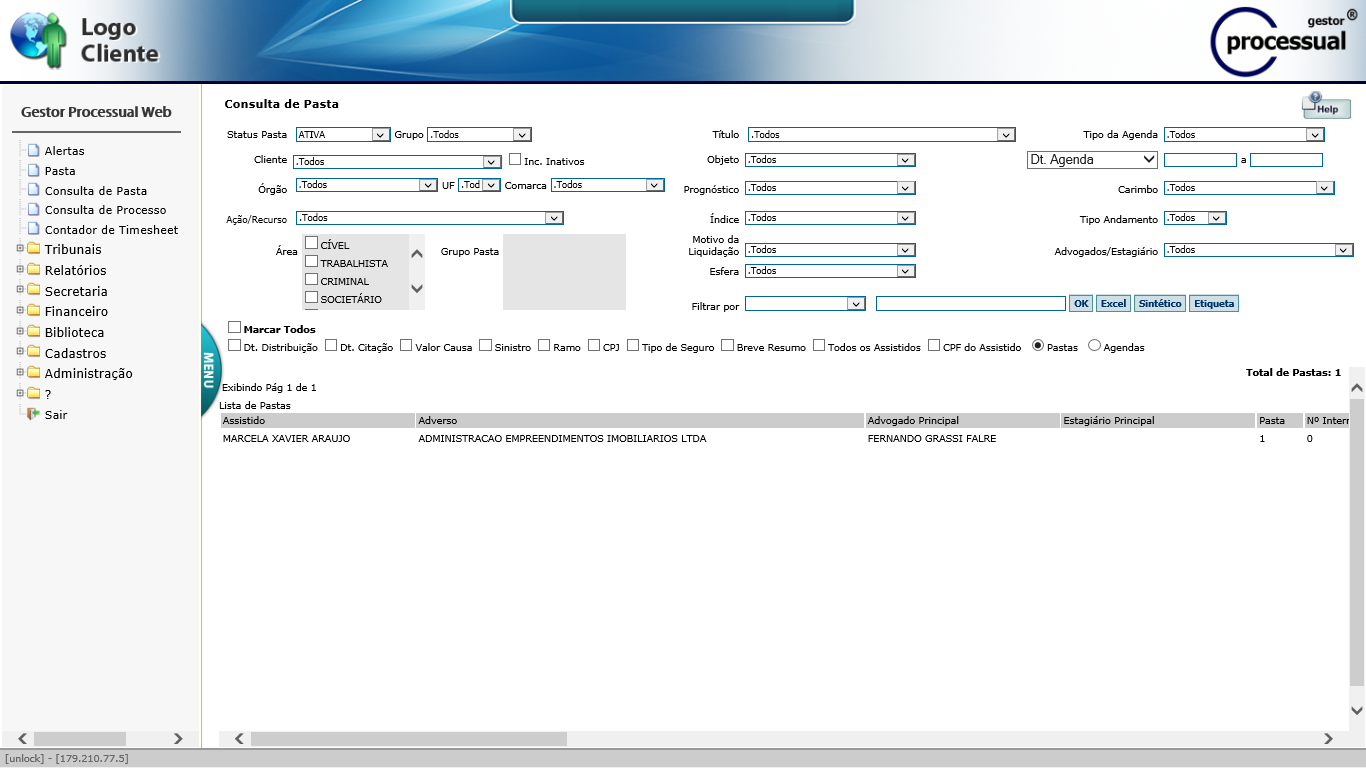The height and width of the screenshot is (768, 1366).
Task: Click the results horizontal scrollbar thumb
Action: [x=409, y=739]
